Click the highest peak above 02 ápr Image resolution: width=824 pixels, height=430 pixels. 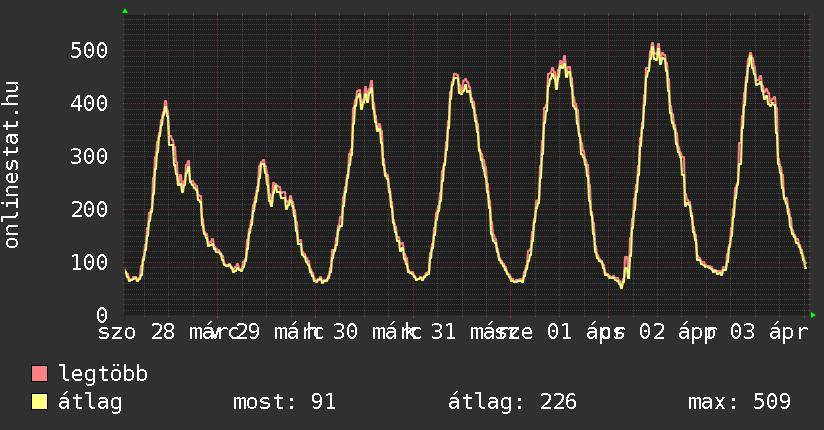coord(652,44)
